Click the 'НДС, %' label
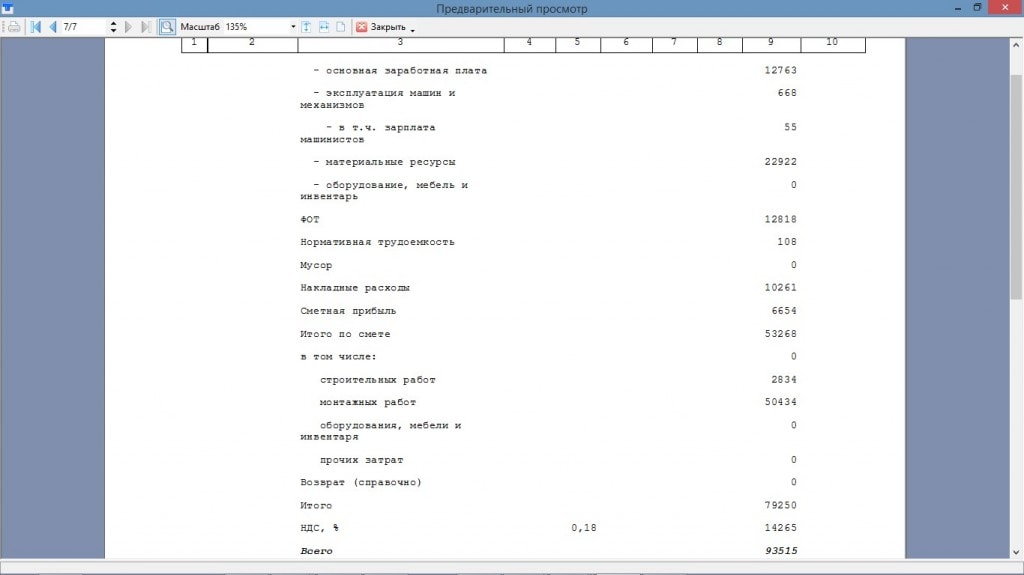 click(x=319, y=528)
